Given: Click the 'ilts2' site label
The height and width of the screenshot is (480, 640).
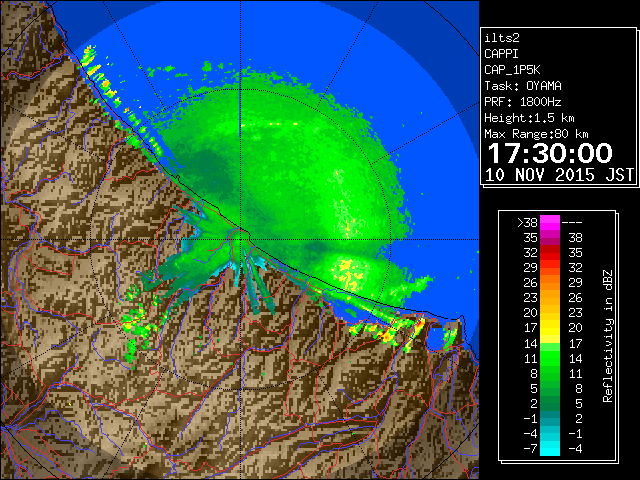Looking at the screenshot, I should (x=502, y=38).
